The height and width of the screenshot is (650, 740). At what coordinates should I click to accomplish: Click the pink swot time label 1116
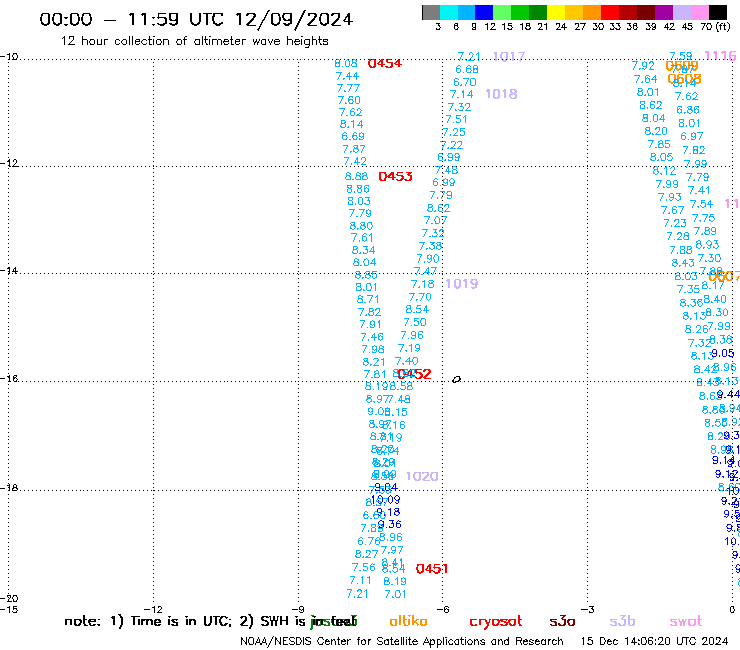tap(720, 56)
